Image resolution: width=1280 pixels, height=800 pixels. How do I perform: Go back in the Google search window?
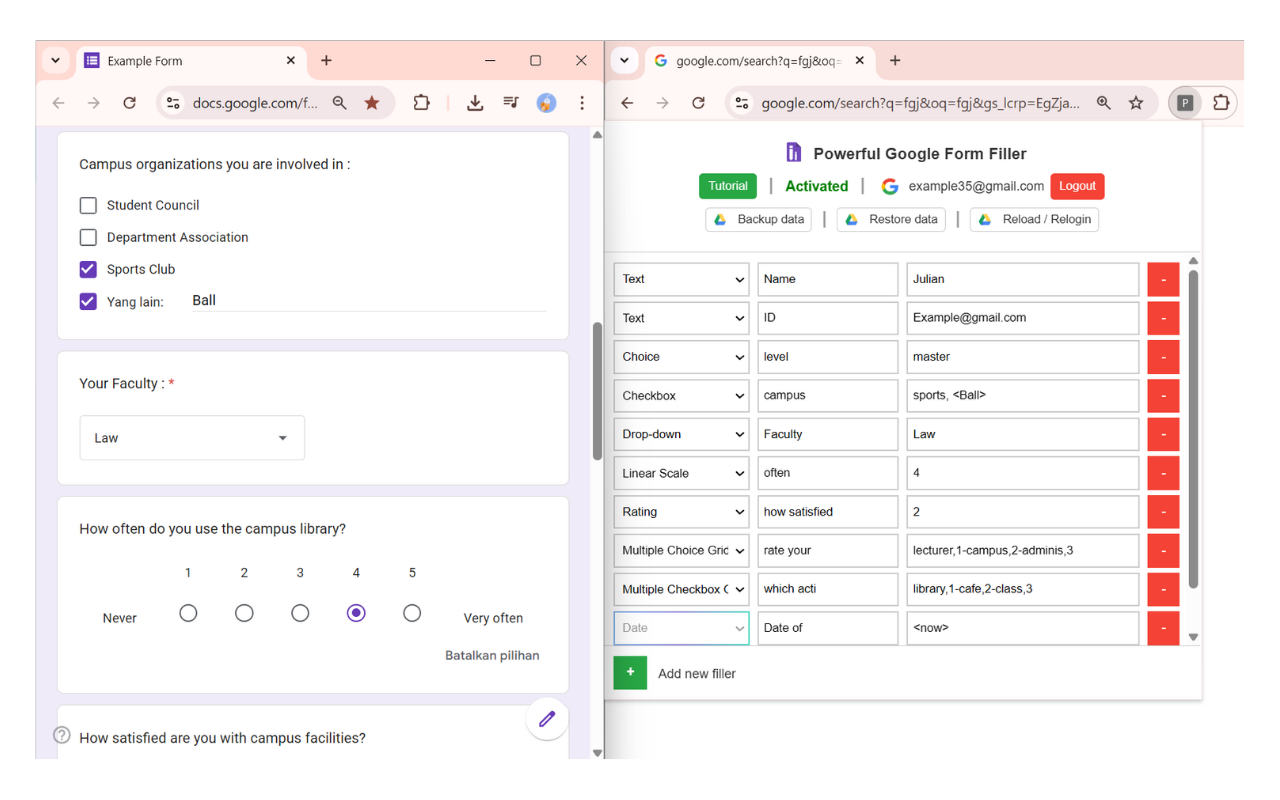click(627, 103)
